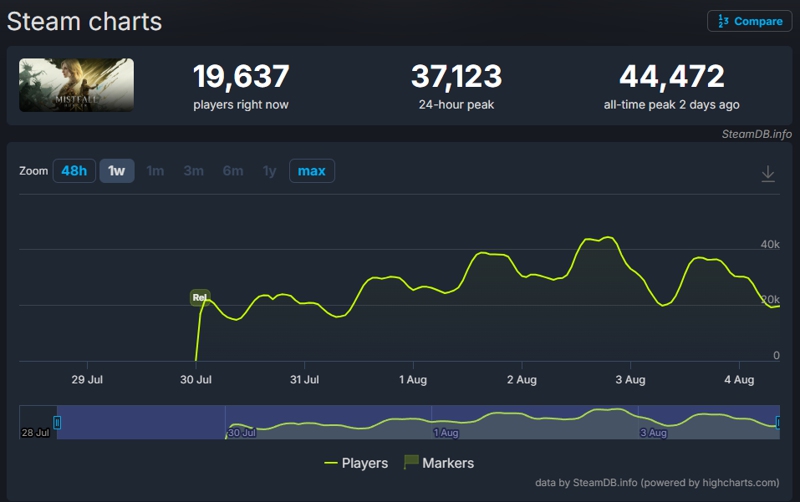Image resolution: width=800 pixels, height=502 pixels.
Task: Click the 30 Jul axis label
Action: click(x=196, y=380)
